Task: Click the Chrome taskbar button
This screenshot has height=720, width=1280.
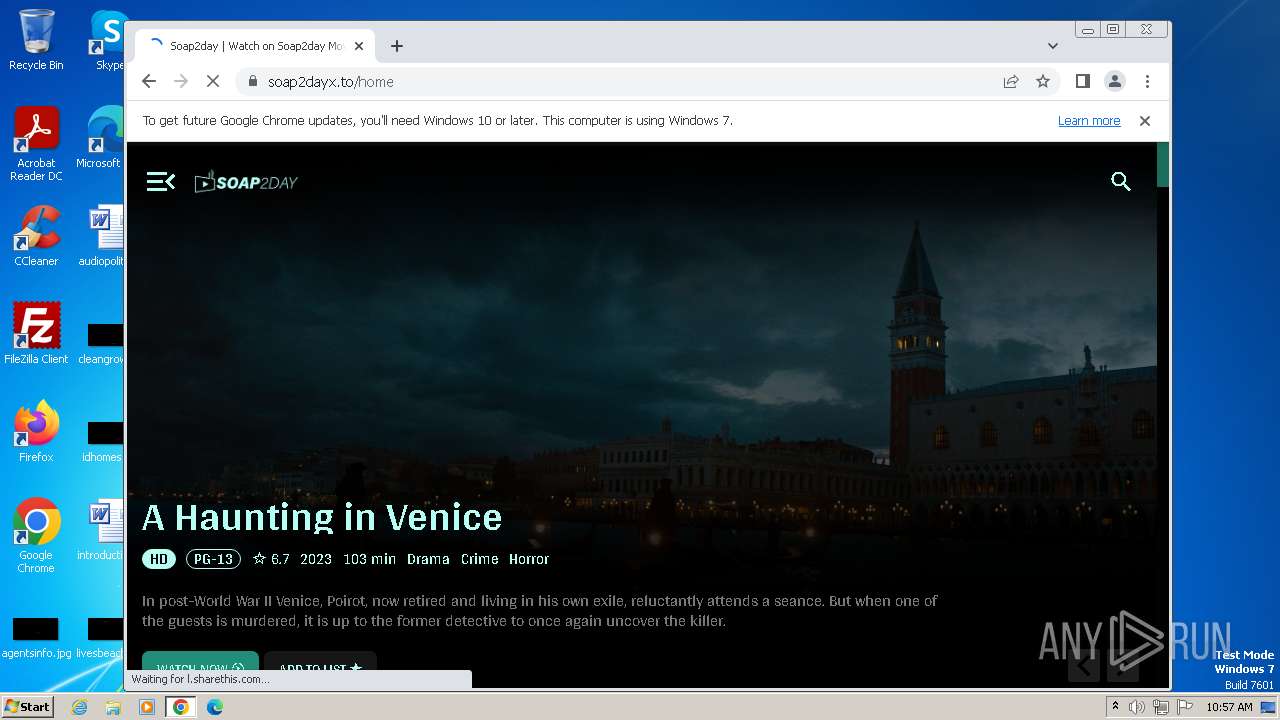Action: (x=180, y=707)
